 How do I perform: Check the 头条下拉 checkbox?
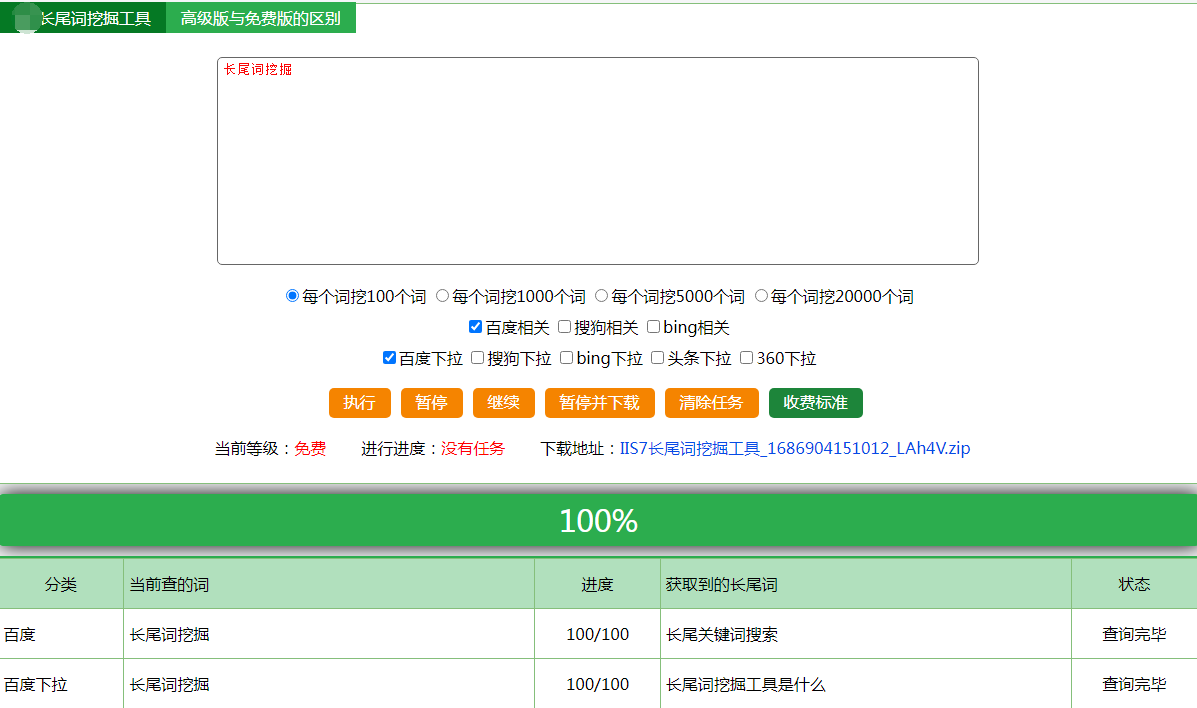(x=657, y=358)
